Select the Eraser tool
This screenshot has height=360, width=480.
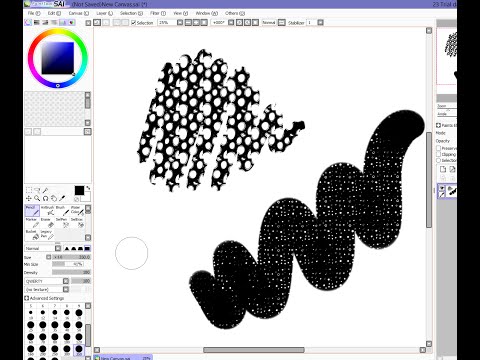[x=47, y=223]
